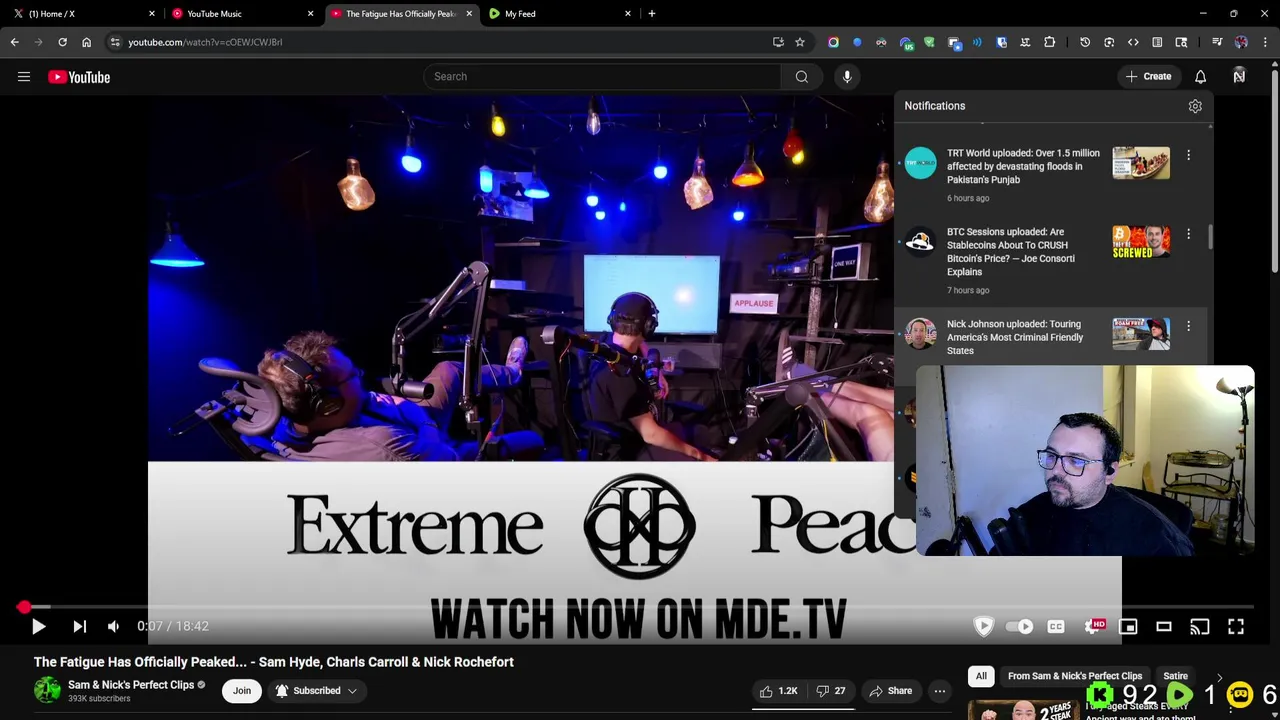The width and height of the screenshot is (1280, 720).
Task: Share the video
Action: pos(890,691)
